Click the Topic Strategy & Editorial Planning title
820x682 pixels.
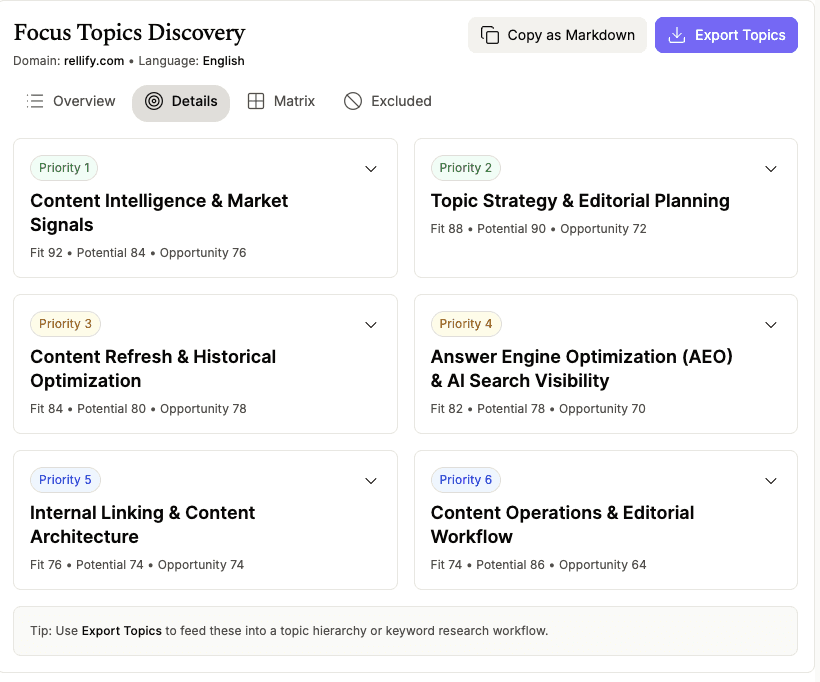(x=580, y=201)
